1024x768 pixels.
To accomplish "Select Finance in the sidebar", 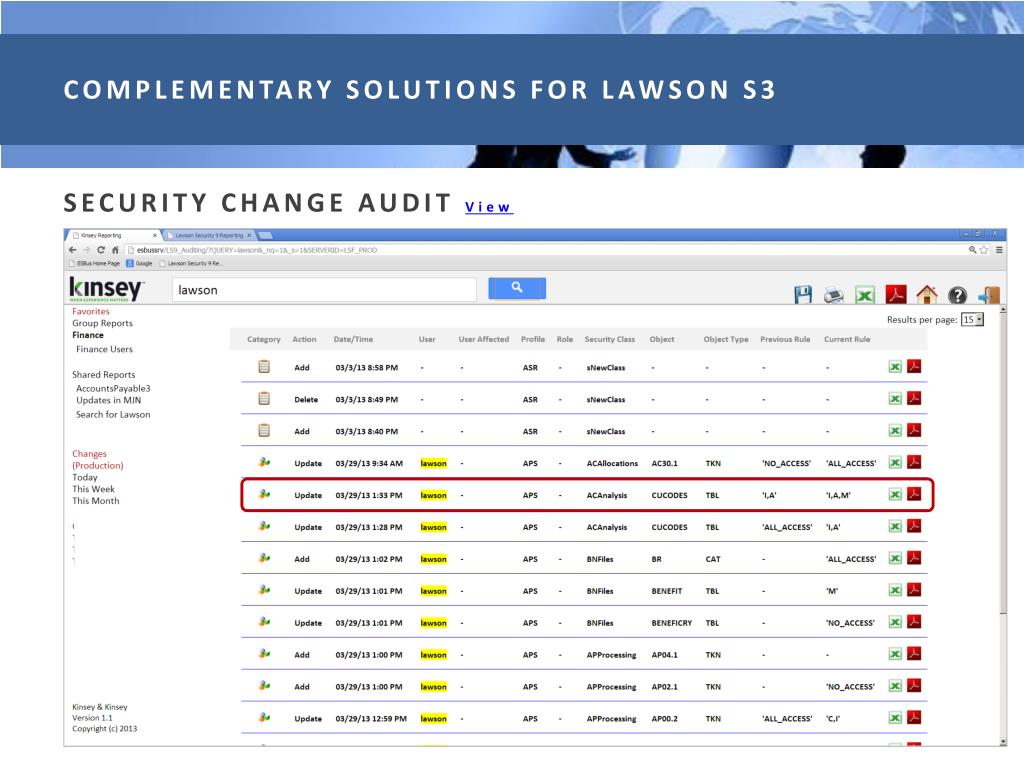I will [x=88, y=335].
